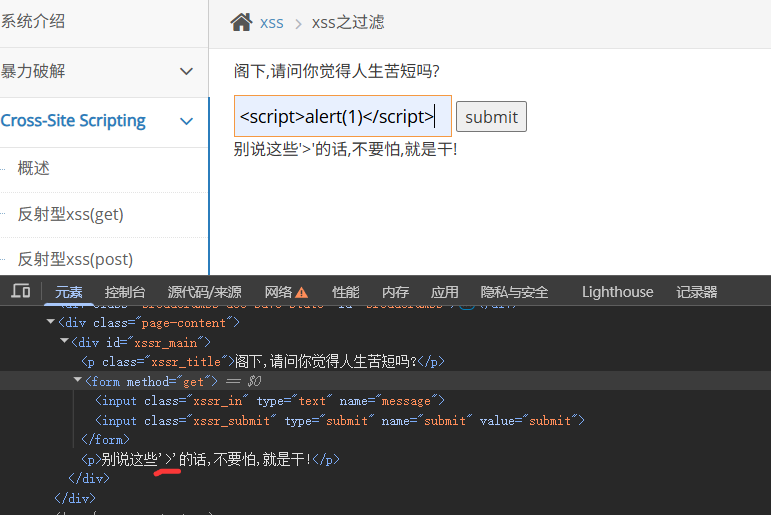This screenshot has width=771, height=515.
Task: Click the home icon in breadcrumb
Action: point(241,22)
